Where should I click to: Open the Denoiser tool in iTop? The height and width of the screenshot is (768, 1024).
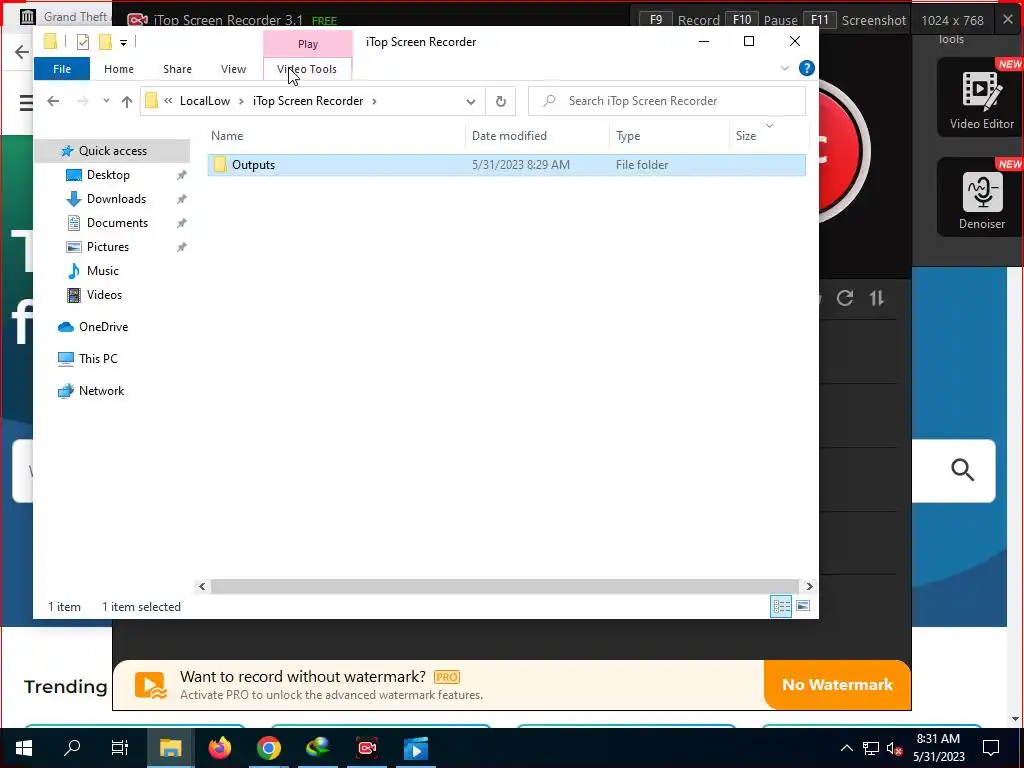click(x=981, y=197)
